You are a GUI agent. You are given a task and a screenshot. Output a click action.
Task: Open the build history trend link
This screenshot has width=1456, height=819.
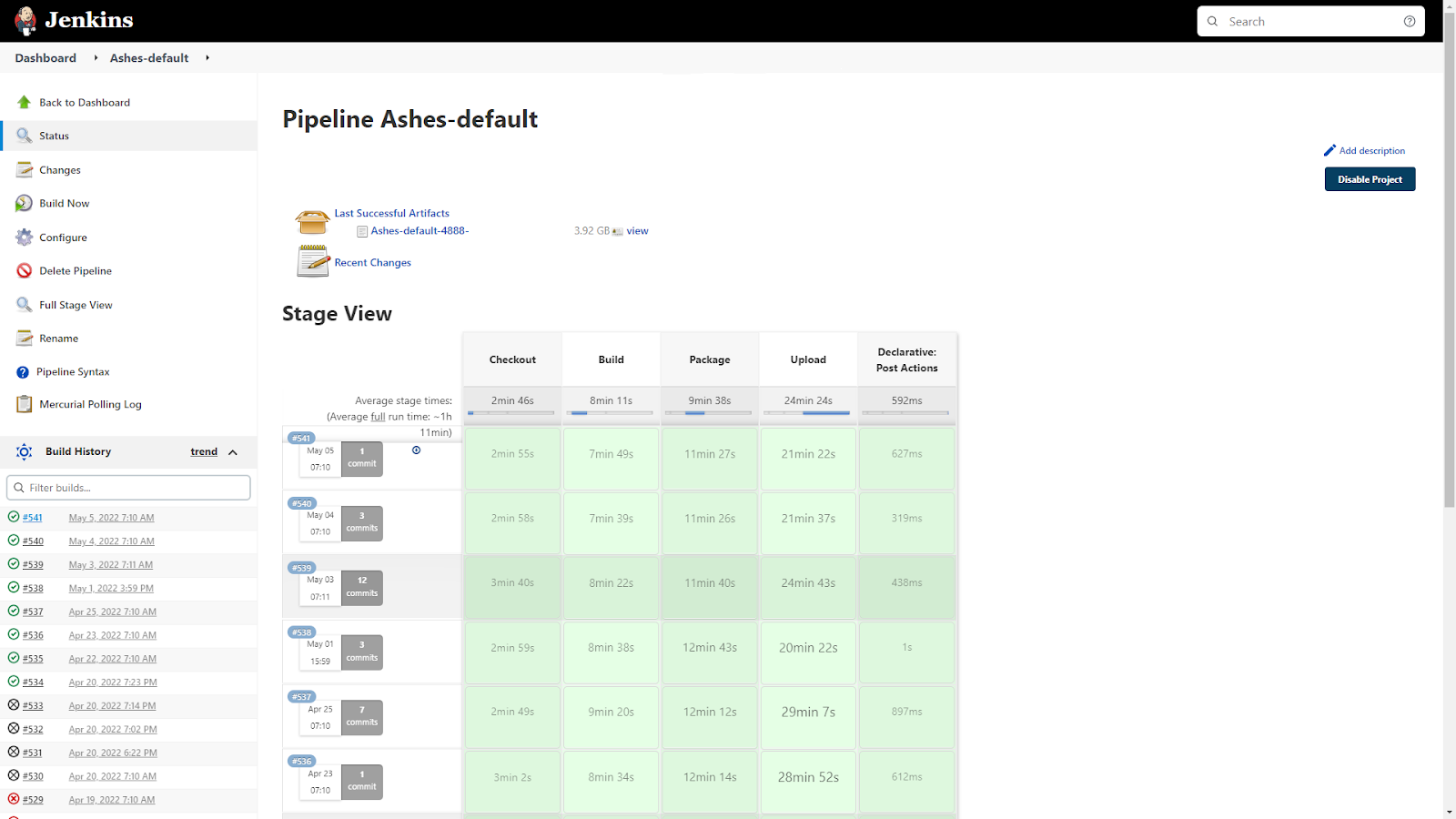tap(204, 452)
